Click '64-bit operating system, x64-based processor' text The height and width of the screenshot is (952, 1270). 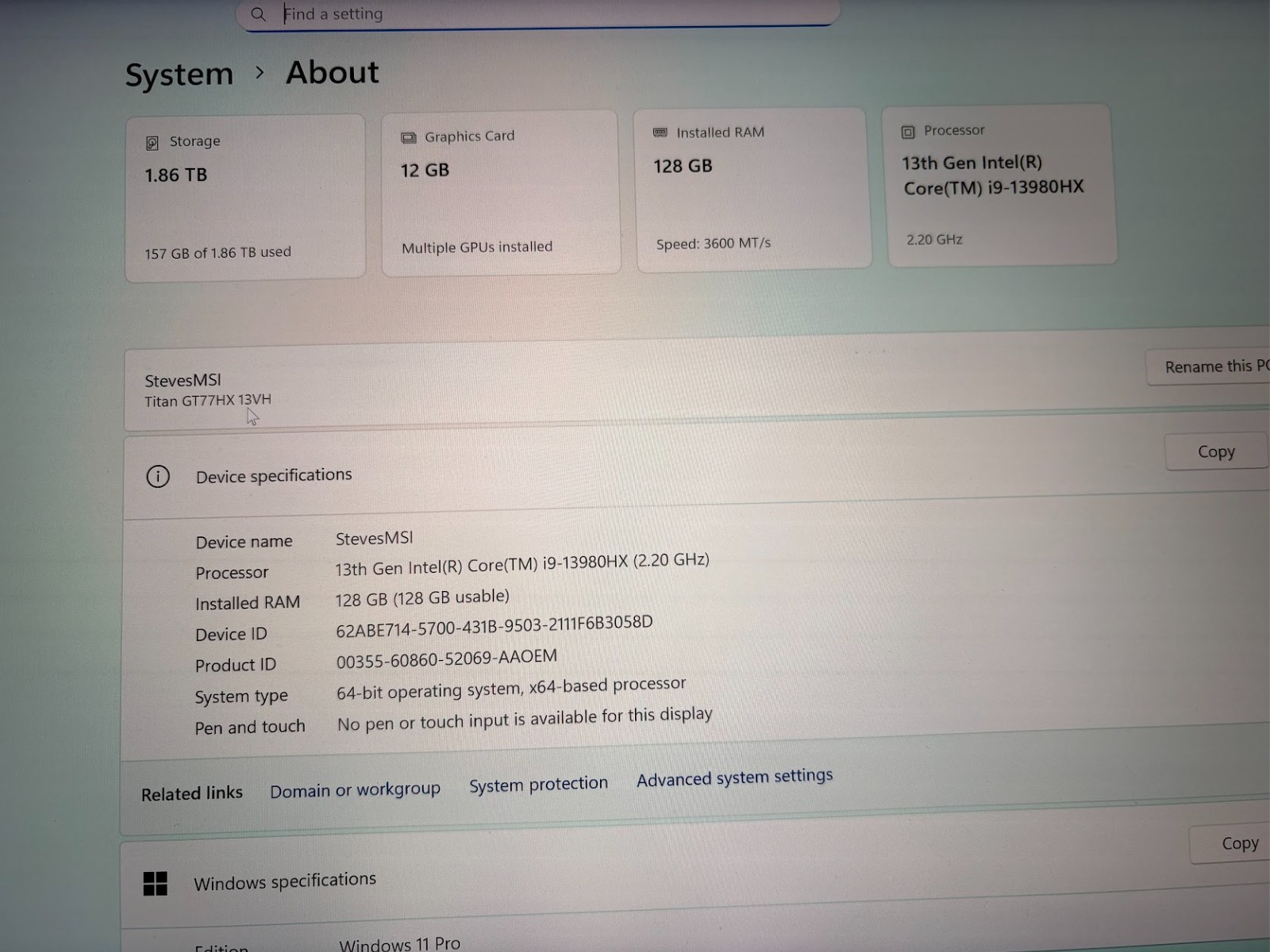click(511, 688)
